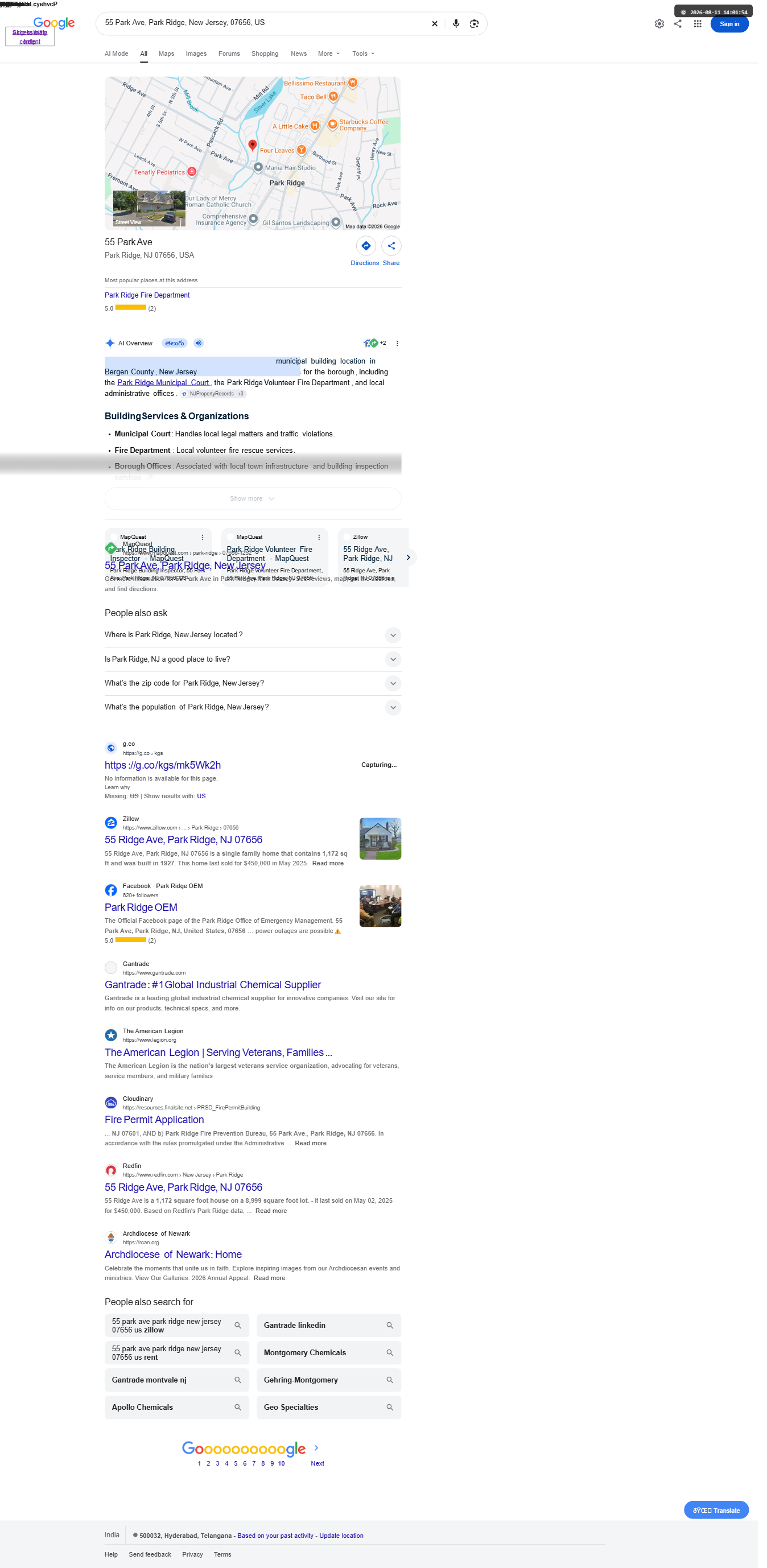Screen dimensions: 767x1568
Task: Open Mania Hair Studio map pin
Action: pyautogui.click(x=258, y=167)
